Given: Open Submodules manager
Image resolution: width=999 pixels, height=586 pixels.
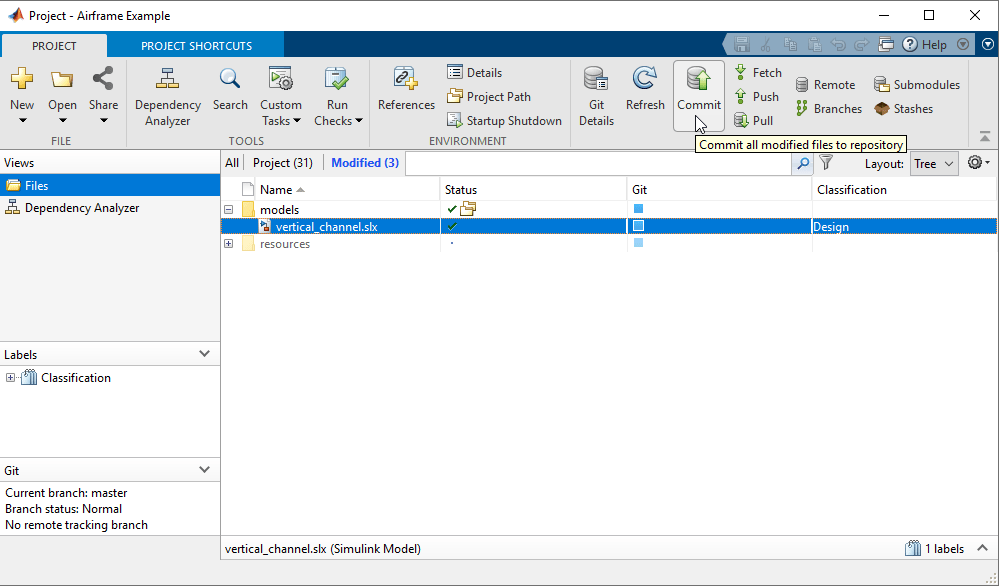Looking at the screenshot, I should [917, 85].
